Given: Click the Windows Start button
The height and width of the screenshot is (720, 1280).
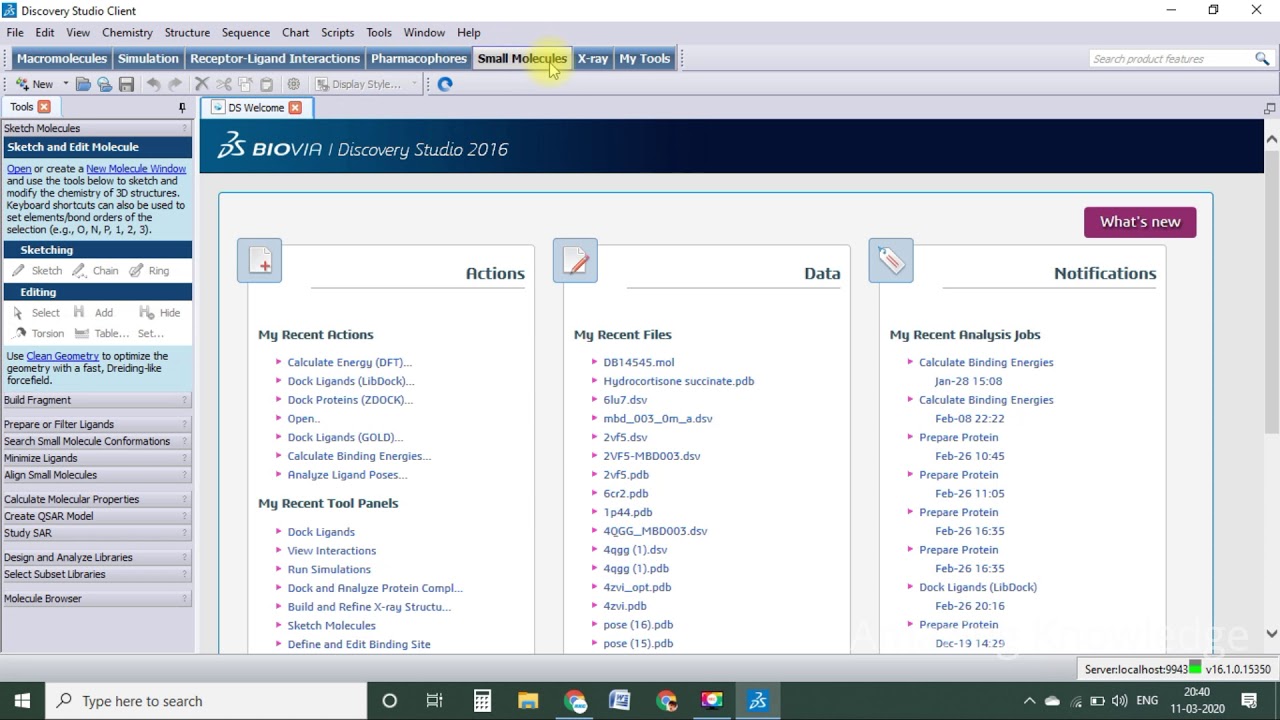Looking at the screenshot, I should (x=22, y=701).
